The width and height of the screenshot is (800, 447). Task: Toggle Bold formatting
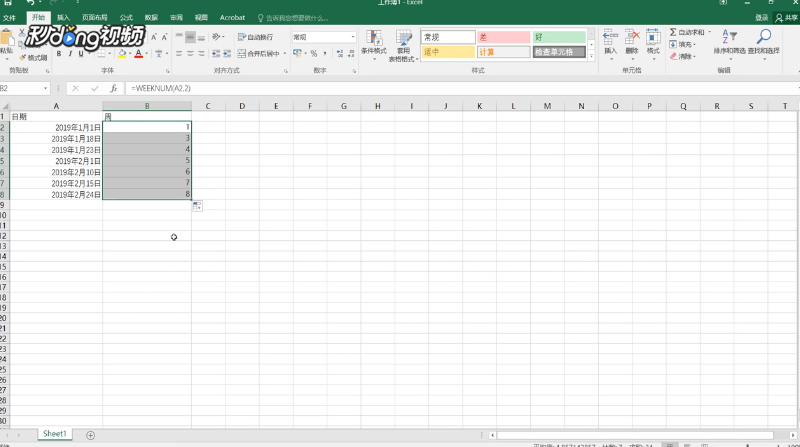pyautogui.click(x=59, y=54)
